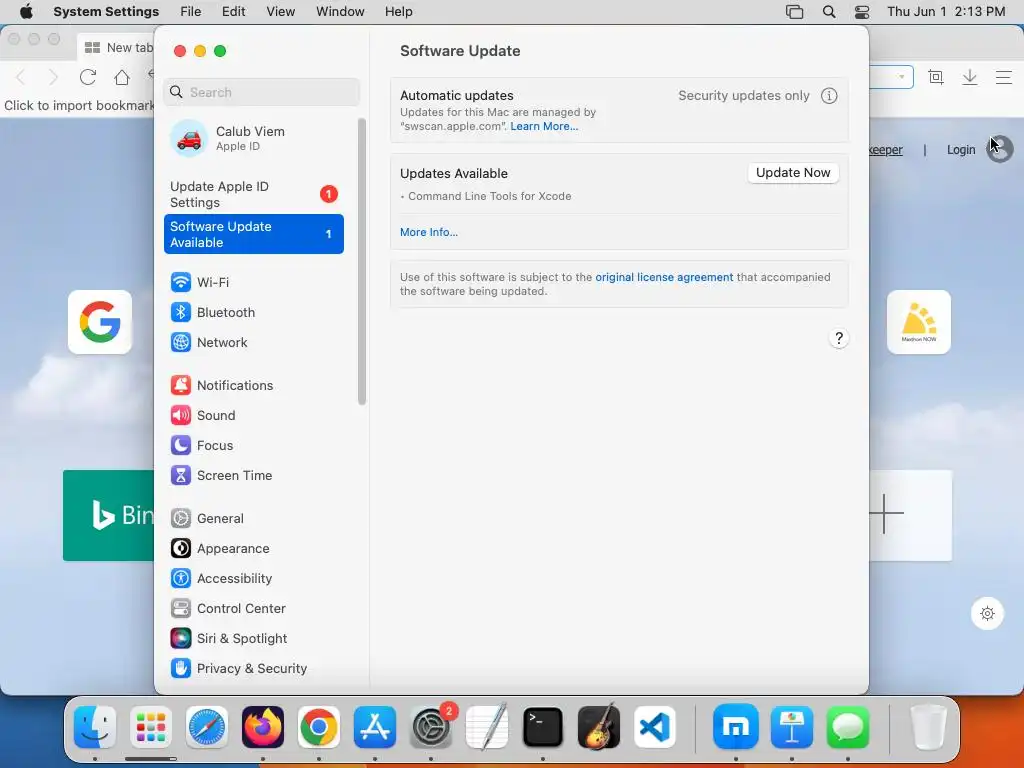
Task: Open Terminal from the Dock
Action: click(x=543, y=727)
